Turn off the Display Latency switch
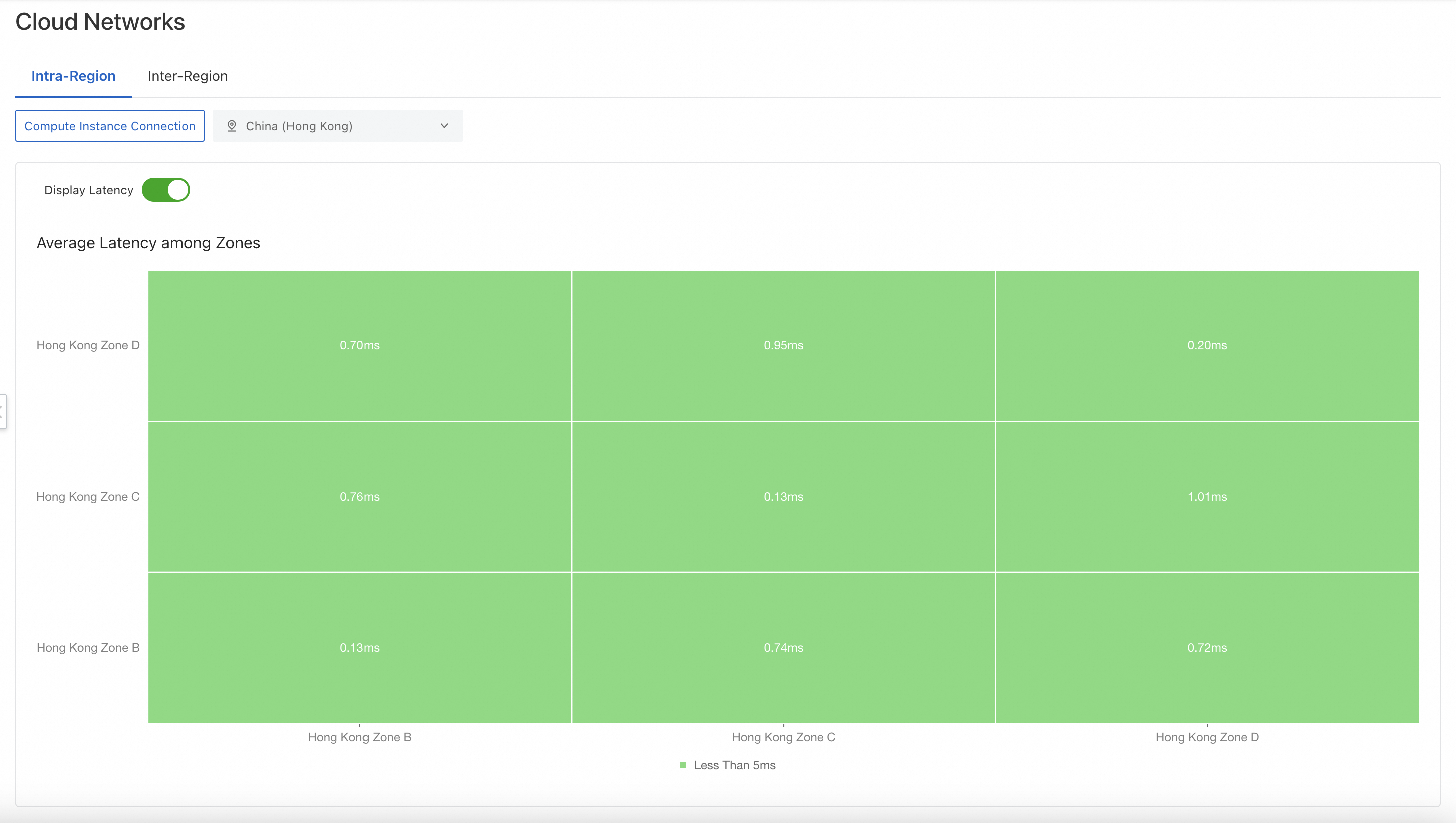Screen dimensions: 1456x823 pos(165,190)
